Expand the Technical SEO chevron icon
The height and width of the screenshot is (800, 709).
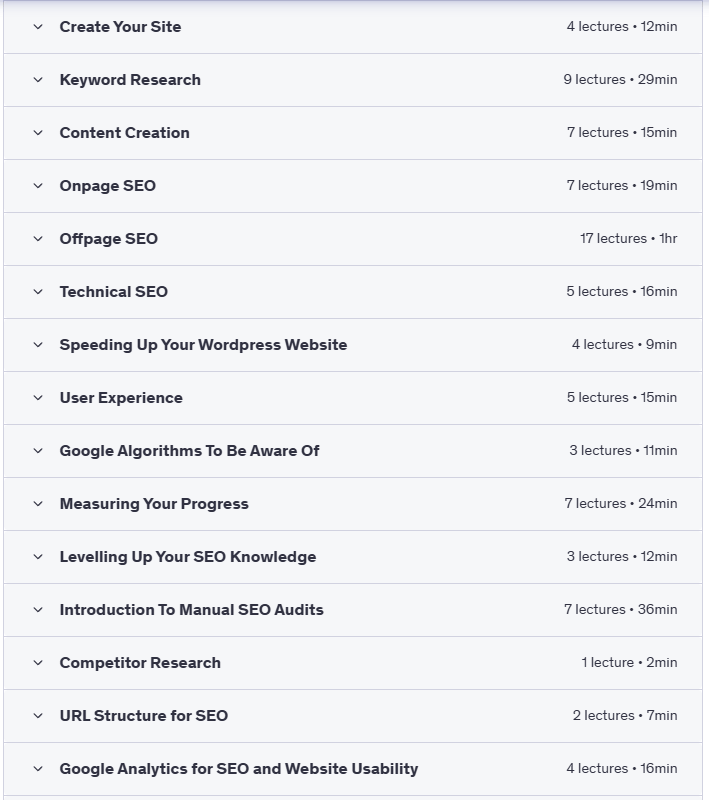[x=38, y=292]
